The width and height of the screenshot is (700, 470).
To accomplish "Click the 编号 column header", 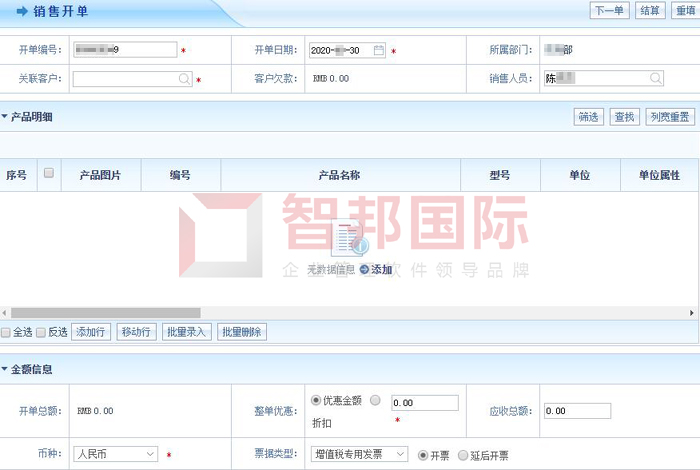I will tap(180, 175).
